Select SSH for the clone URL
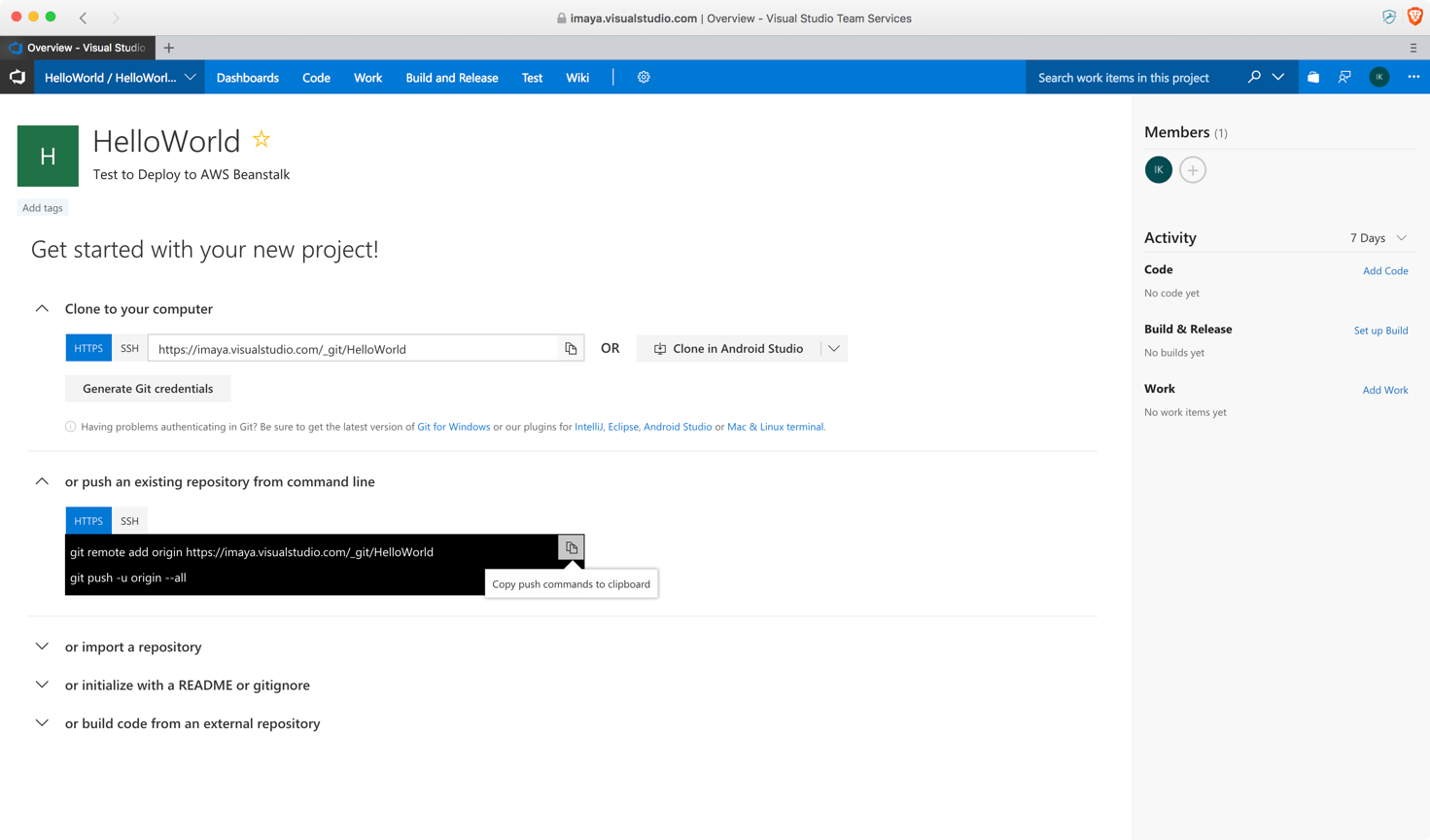Viewport: 1430px width, 840px height. [x=129, y=348]
